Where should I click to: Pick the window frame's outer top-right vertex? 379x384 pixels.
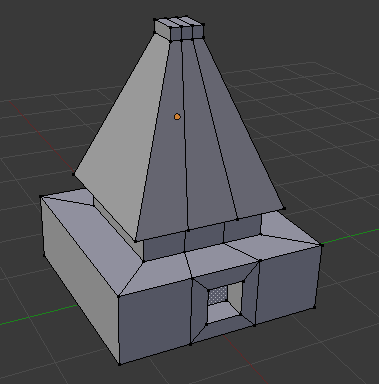coord(260,261)
